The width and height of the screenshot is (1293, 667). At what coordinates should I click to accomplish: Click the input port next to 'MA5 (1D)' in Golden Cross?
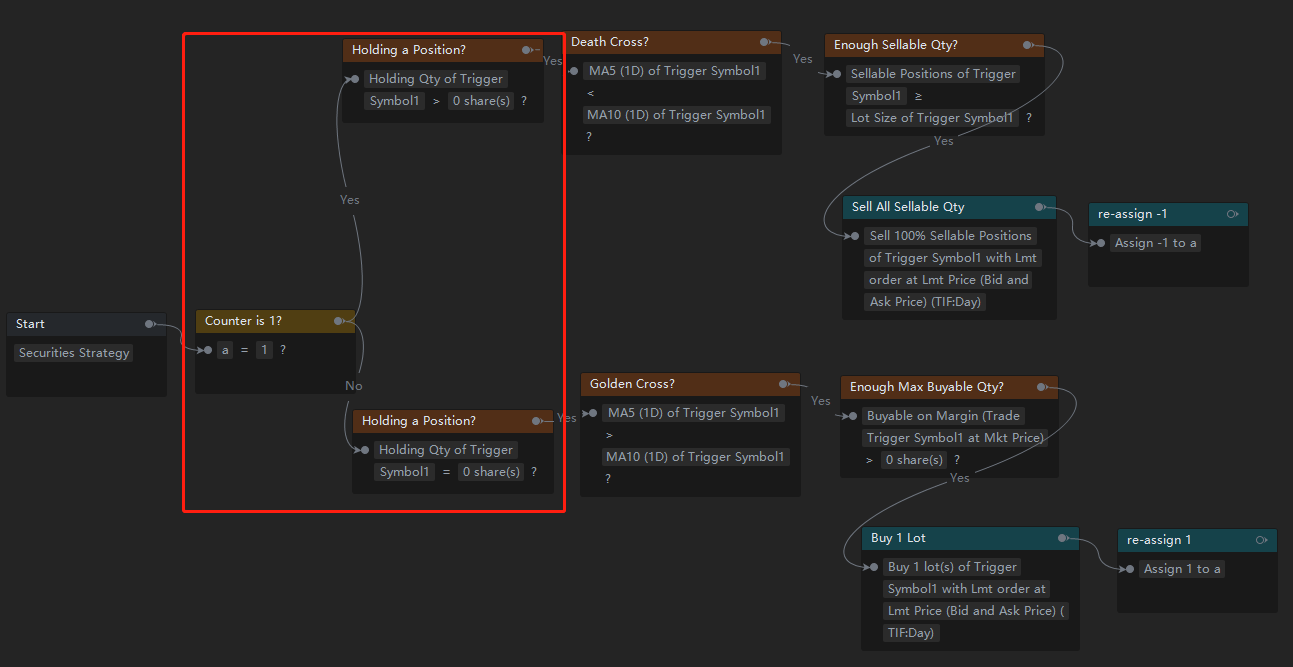coord(593,413)
